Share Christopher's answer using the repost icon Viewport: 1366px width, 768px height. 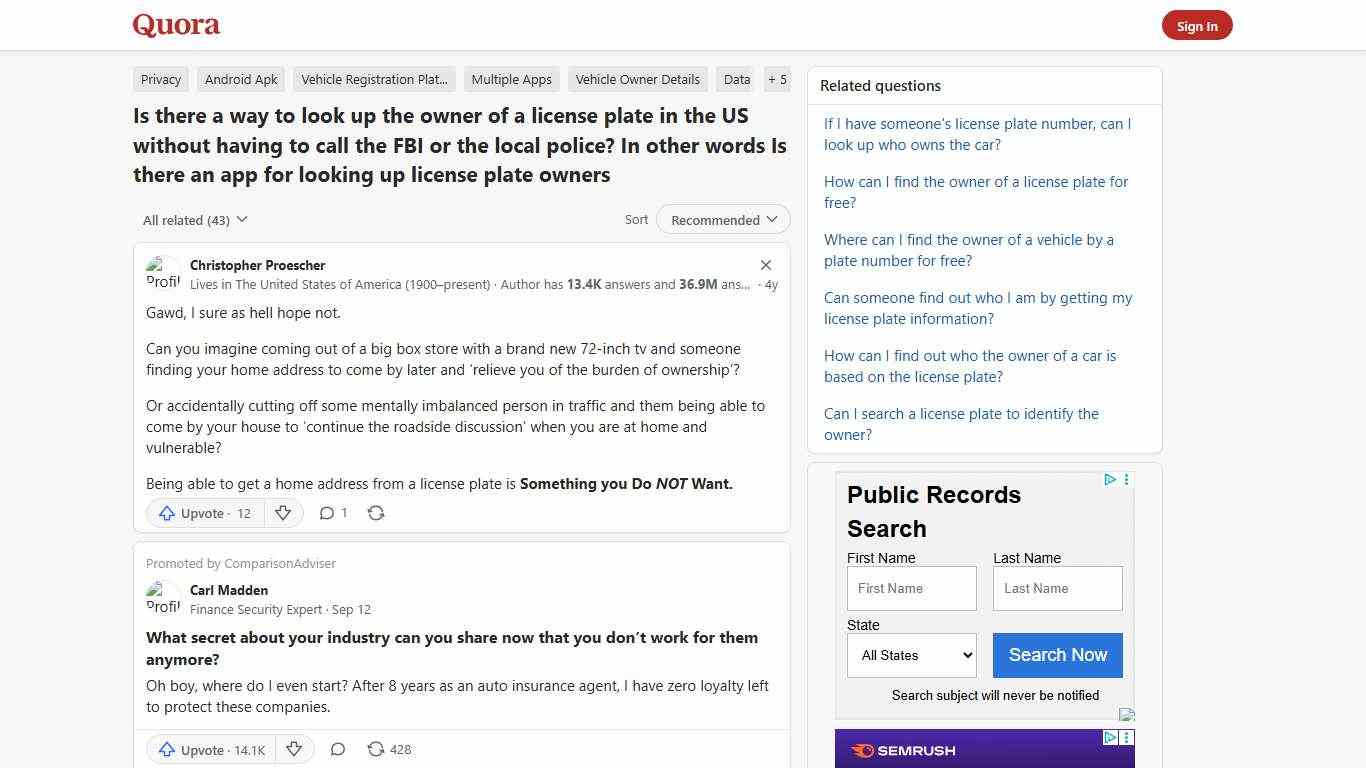376,513
